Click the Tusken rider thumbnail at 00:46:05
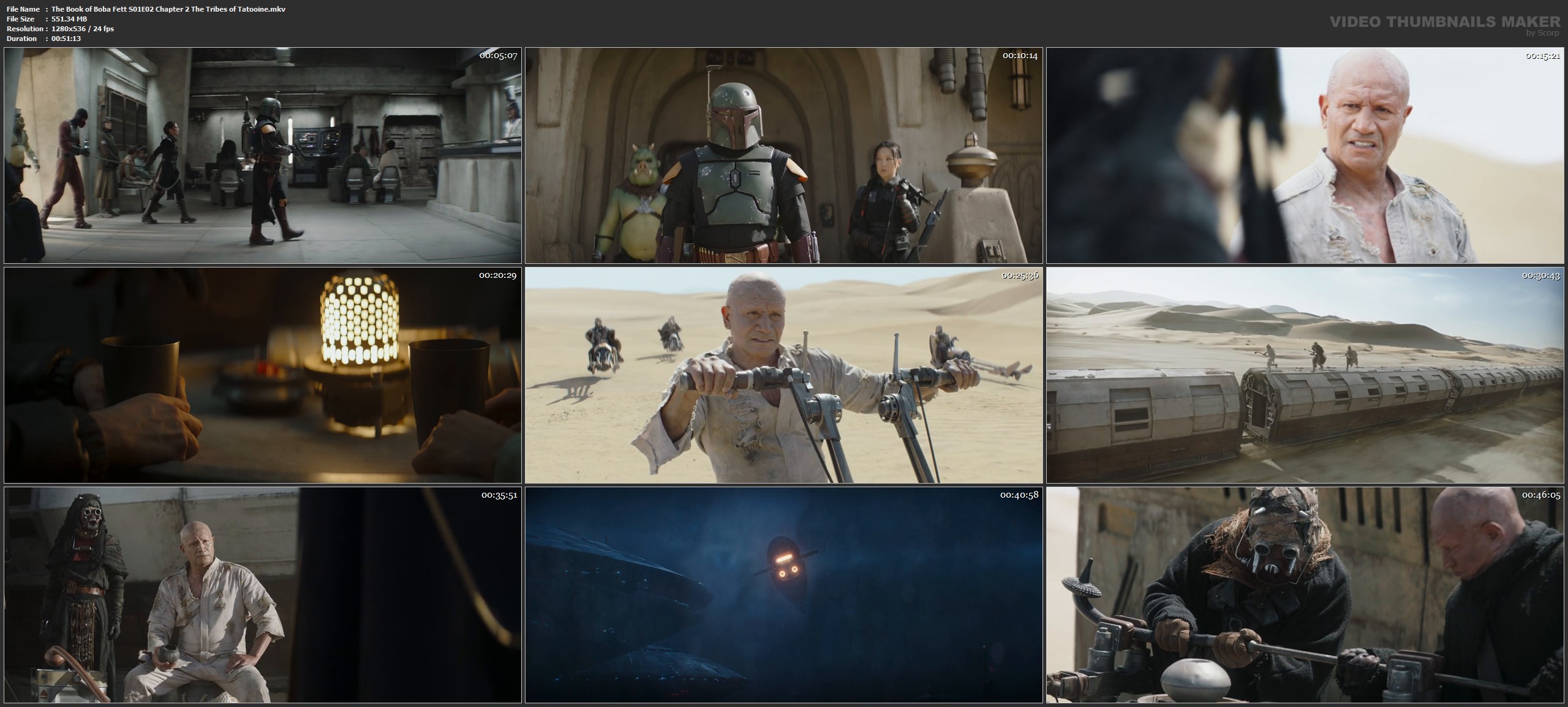 pos(1305,594)
